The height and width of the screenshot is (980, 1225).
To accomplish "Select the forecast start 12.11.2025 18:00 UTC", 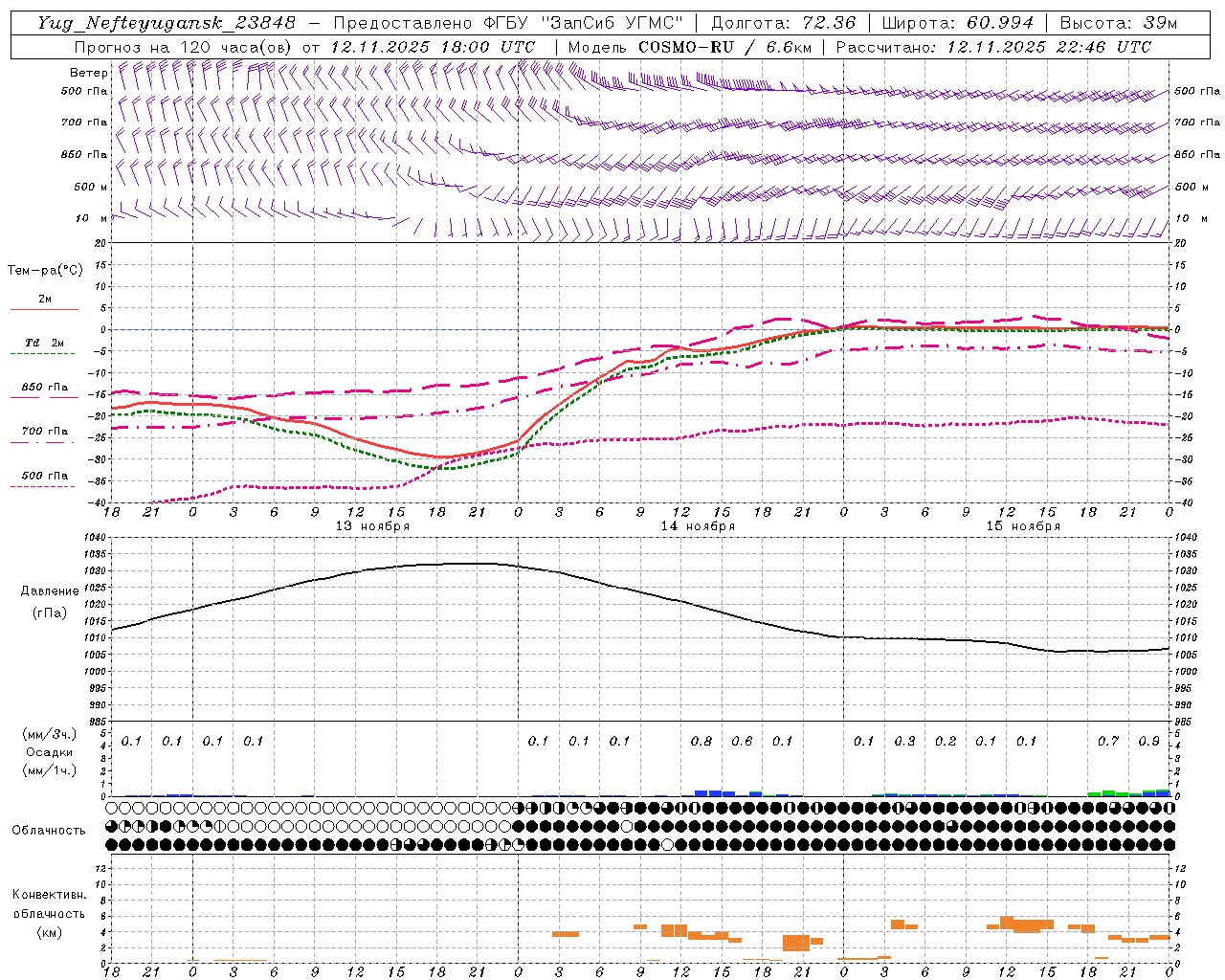I will (x=433, y=47).
